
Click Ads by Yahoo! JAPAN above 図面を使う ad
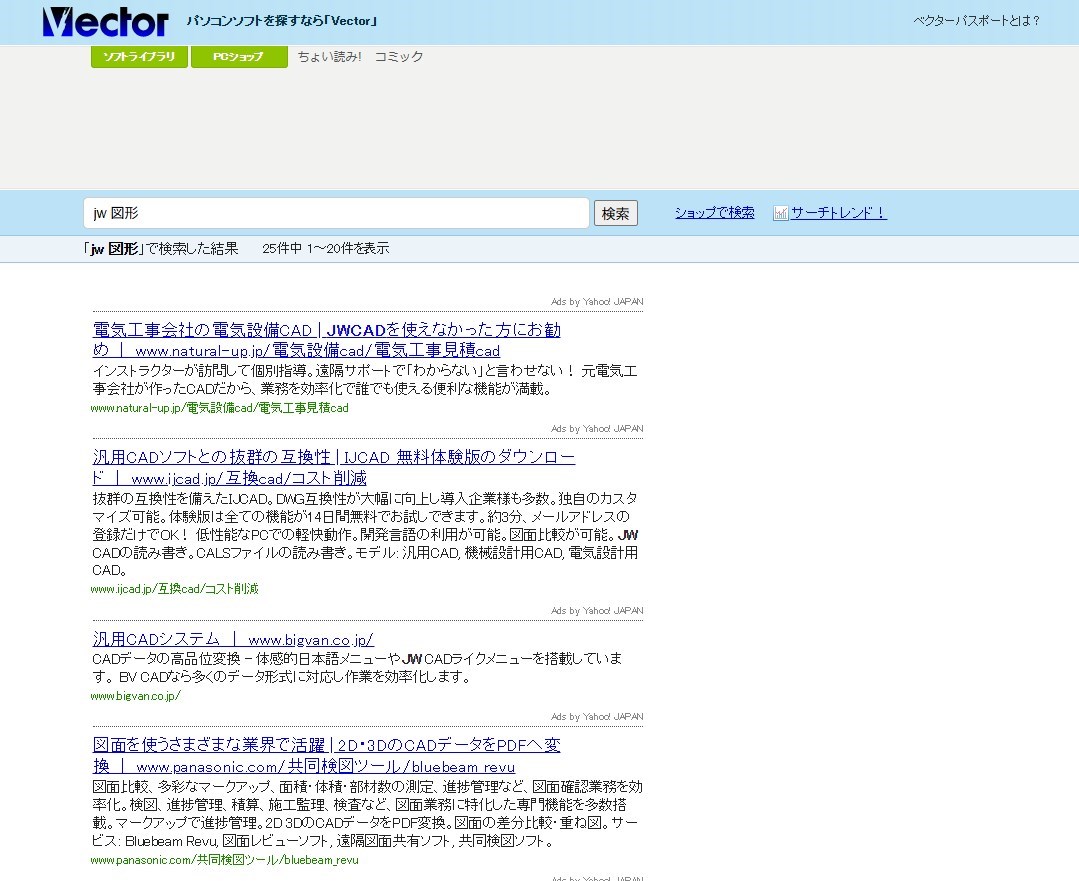[597, 717]
